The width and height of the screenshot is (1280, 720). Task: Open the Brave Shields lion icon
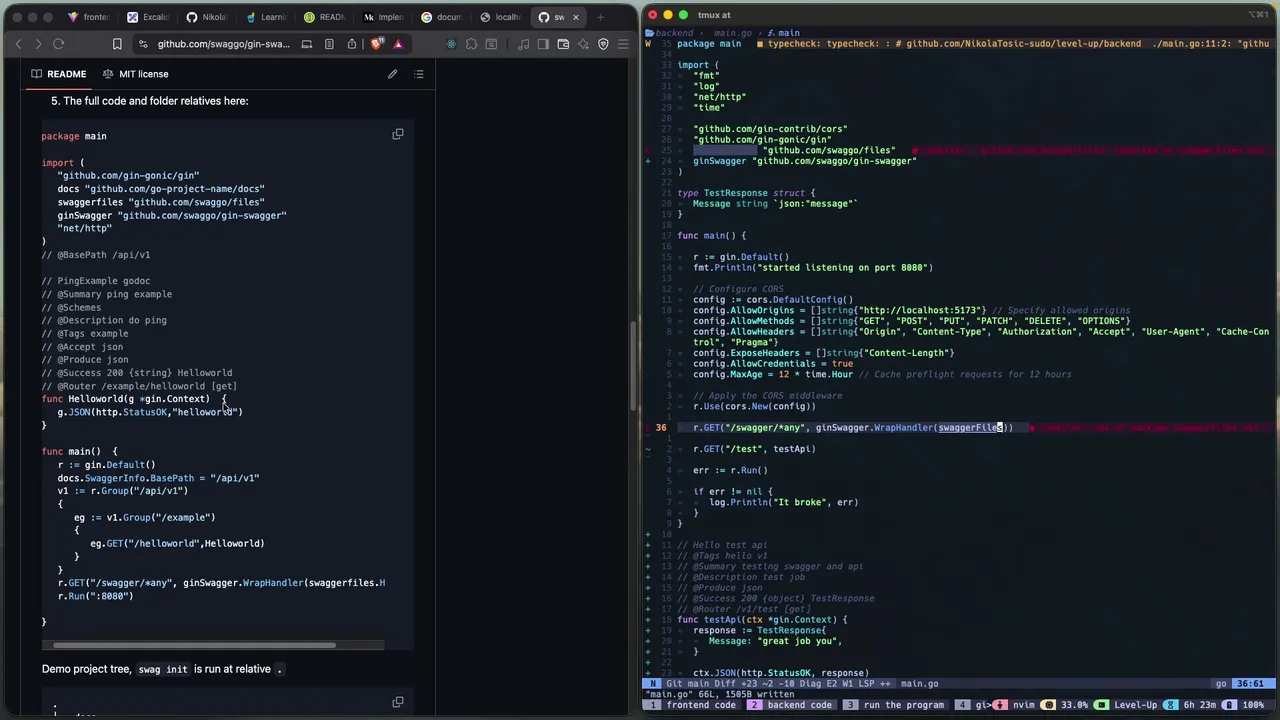(377, 44)
